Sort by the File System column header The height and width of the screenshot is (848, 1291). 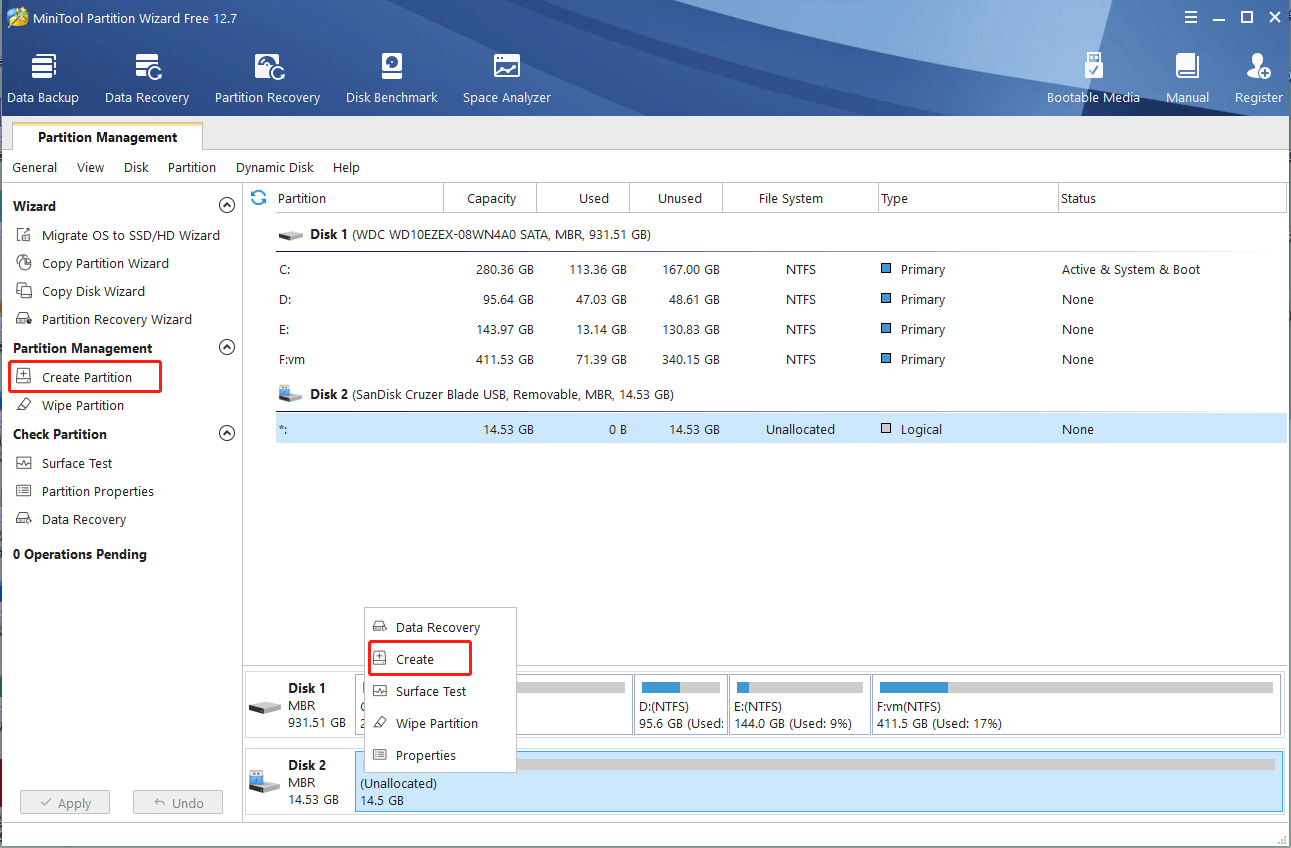(800, 198)
